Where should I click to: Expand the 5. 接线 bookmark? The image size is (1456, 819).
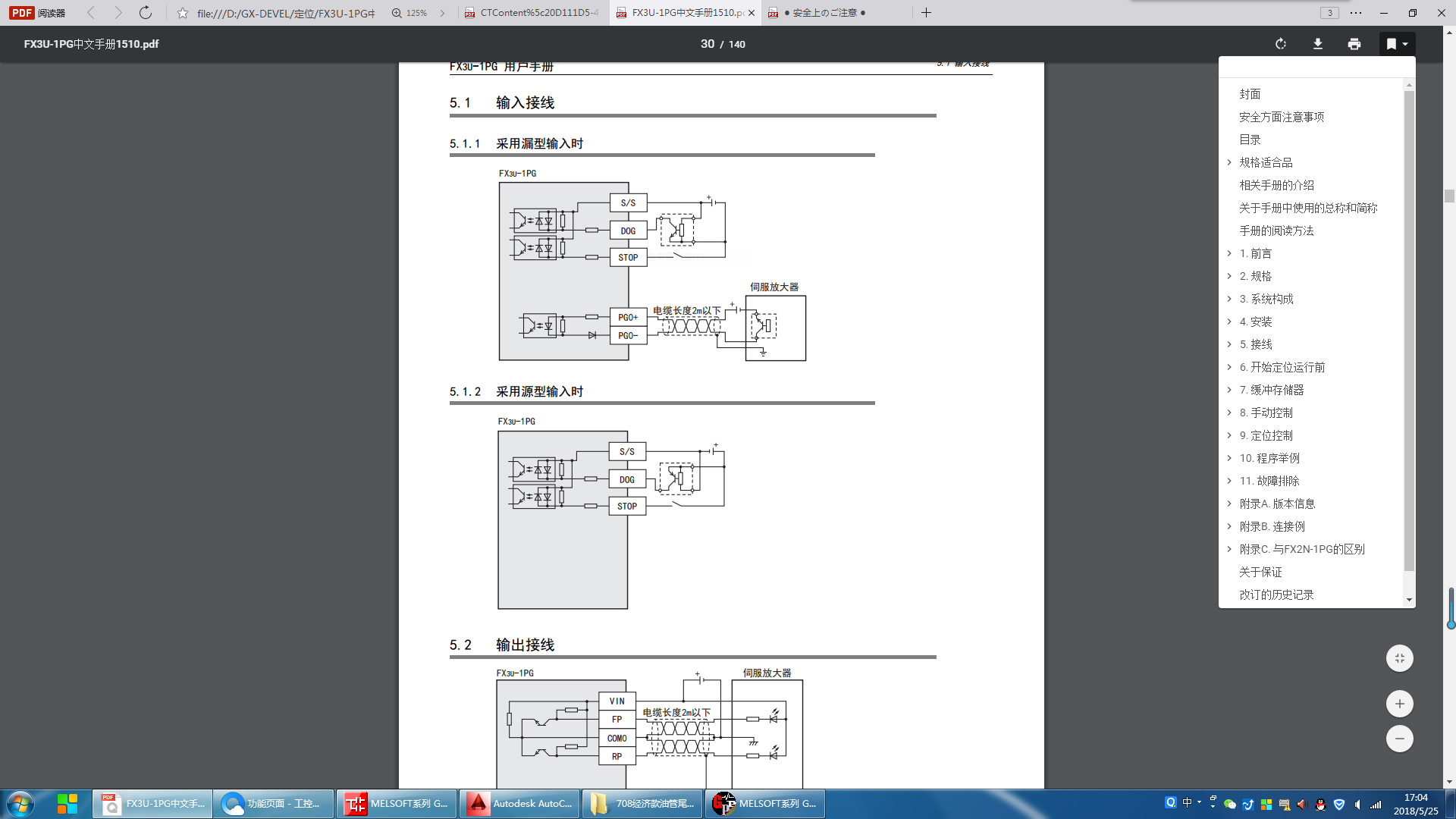(1229, 344)
